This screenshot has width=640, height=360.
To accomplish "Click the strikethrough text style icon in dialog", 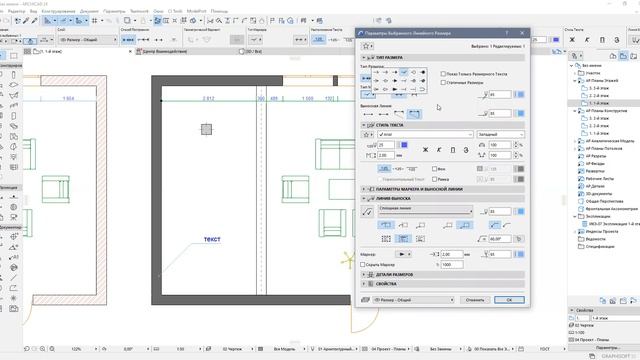I will coord(466,150).
